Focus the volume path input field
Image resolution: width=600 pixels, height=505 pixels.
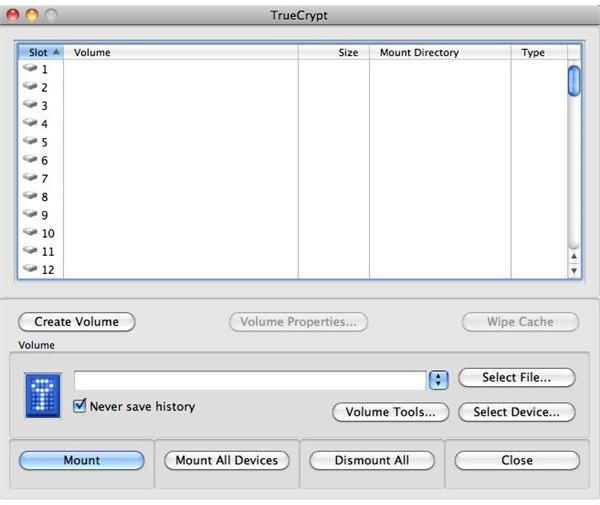click(x=250, y=381)
